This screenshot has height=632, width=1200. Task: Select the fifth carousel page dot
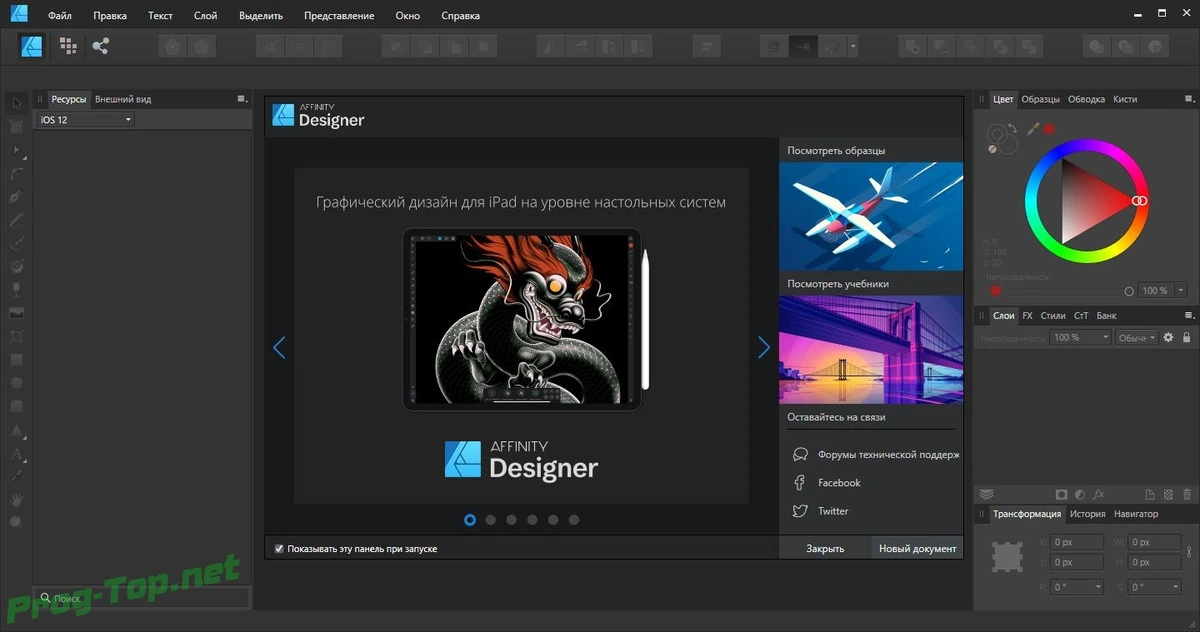pyautogui.click(x=553, y=520)
